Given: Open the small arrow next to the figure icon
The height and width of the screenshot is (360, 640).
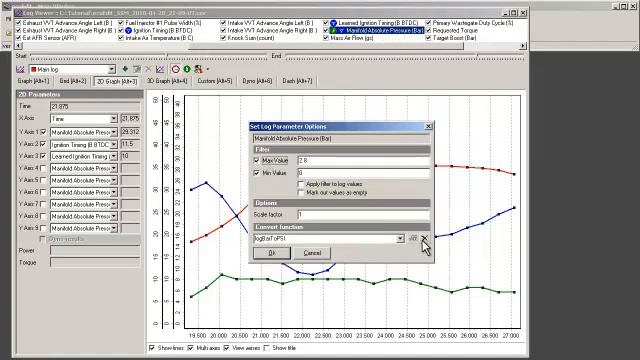Looking at the screenshot, I should click(x=208, y=69).
